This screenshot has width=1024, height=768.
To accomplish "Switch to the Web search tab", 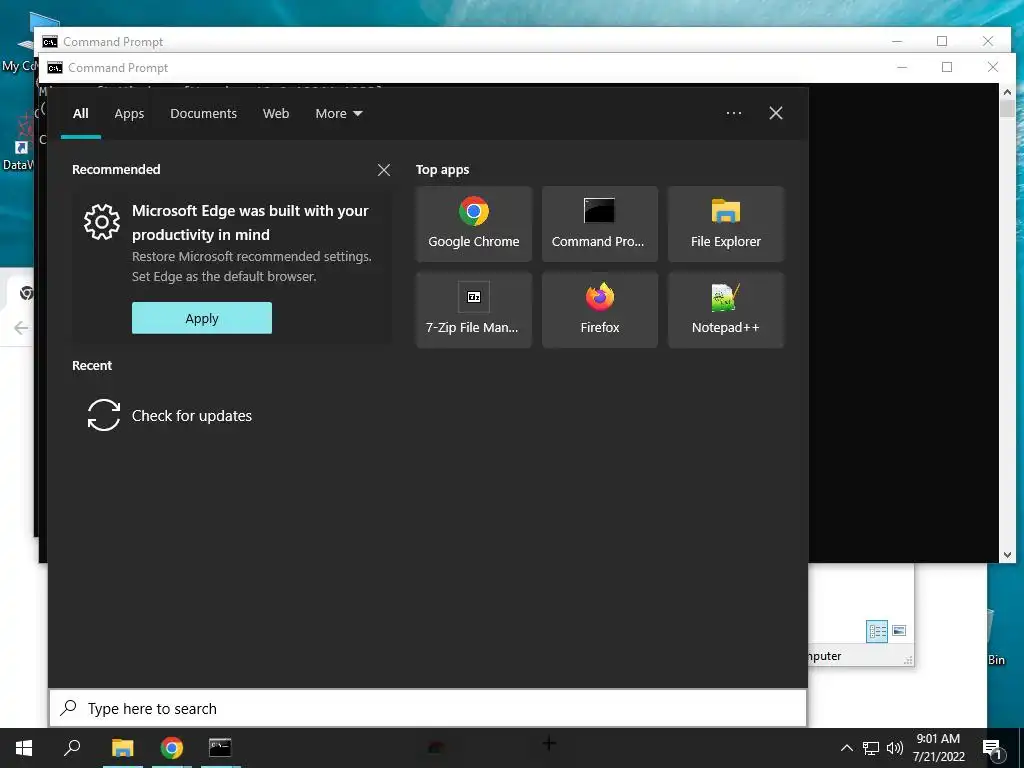I will (276, 114).
